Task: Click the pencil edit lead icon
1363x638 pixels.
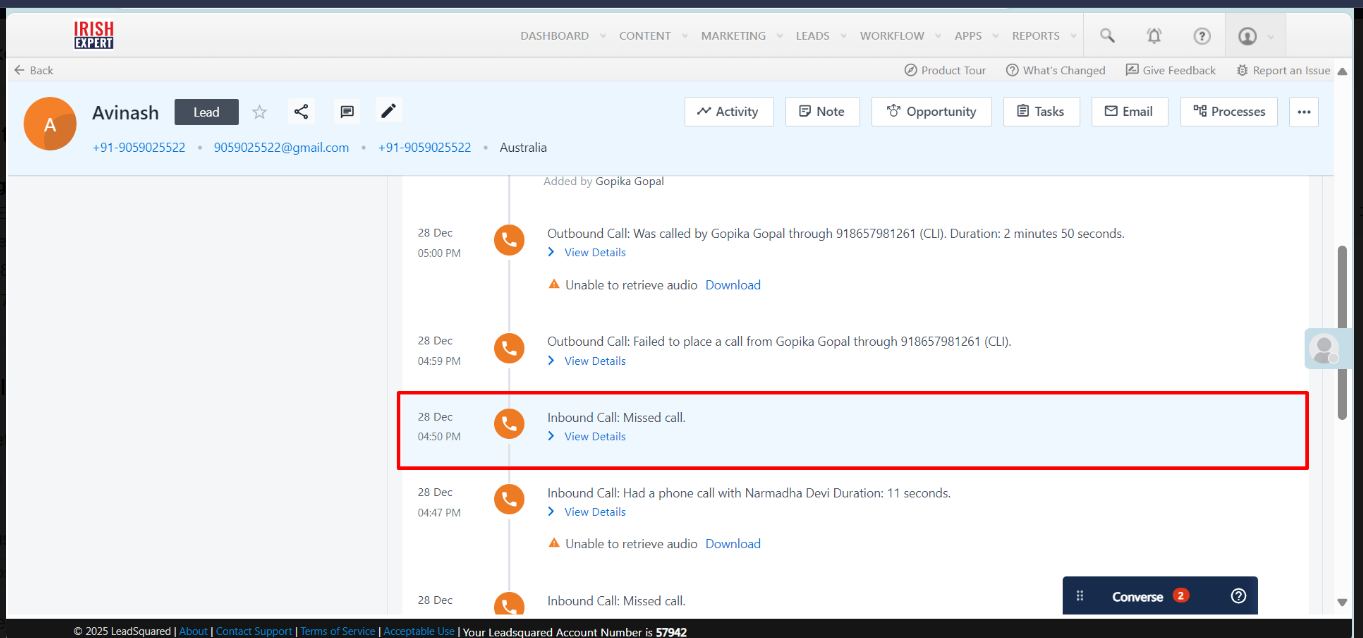Action: tap(388, 111)
